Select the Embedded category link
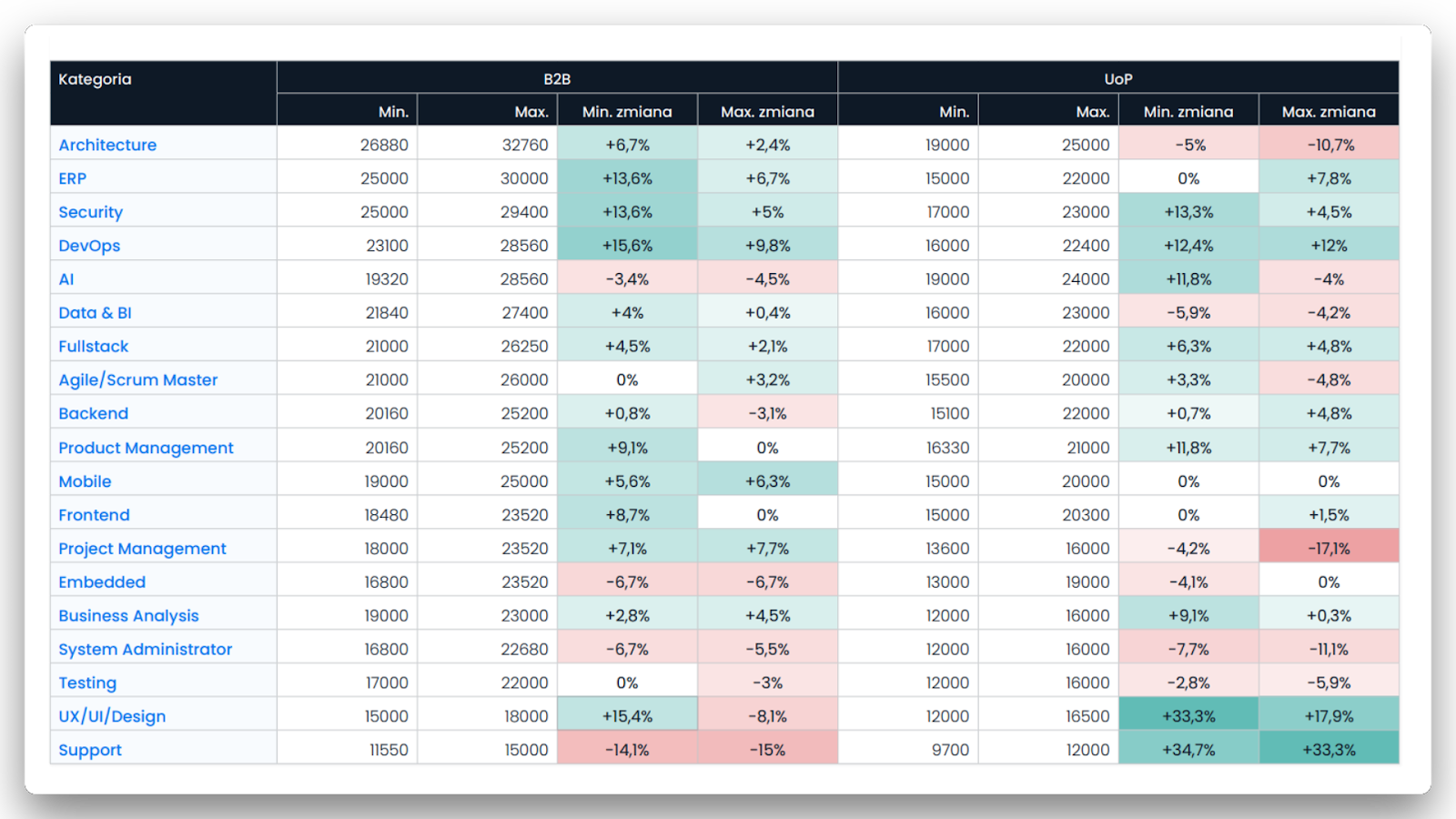The width and height of the screenshot is (1456, 819). 102,582
